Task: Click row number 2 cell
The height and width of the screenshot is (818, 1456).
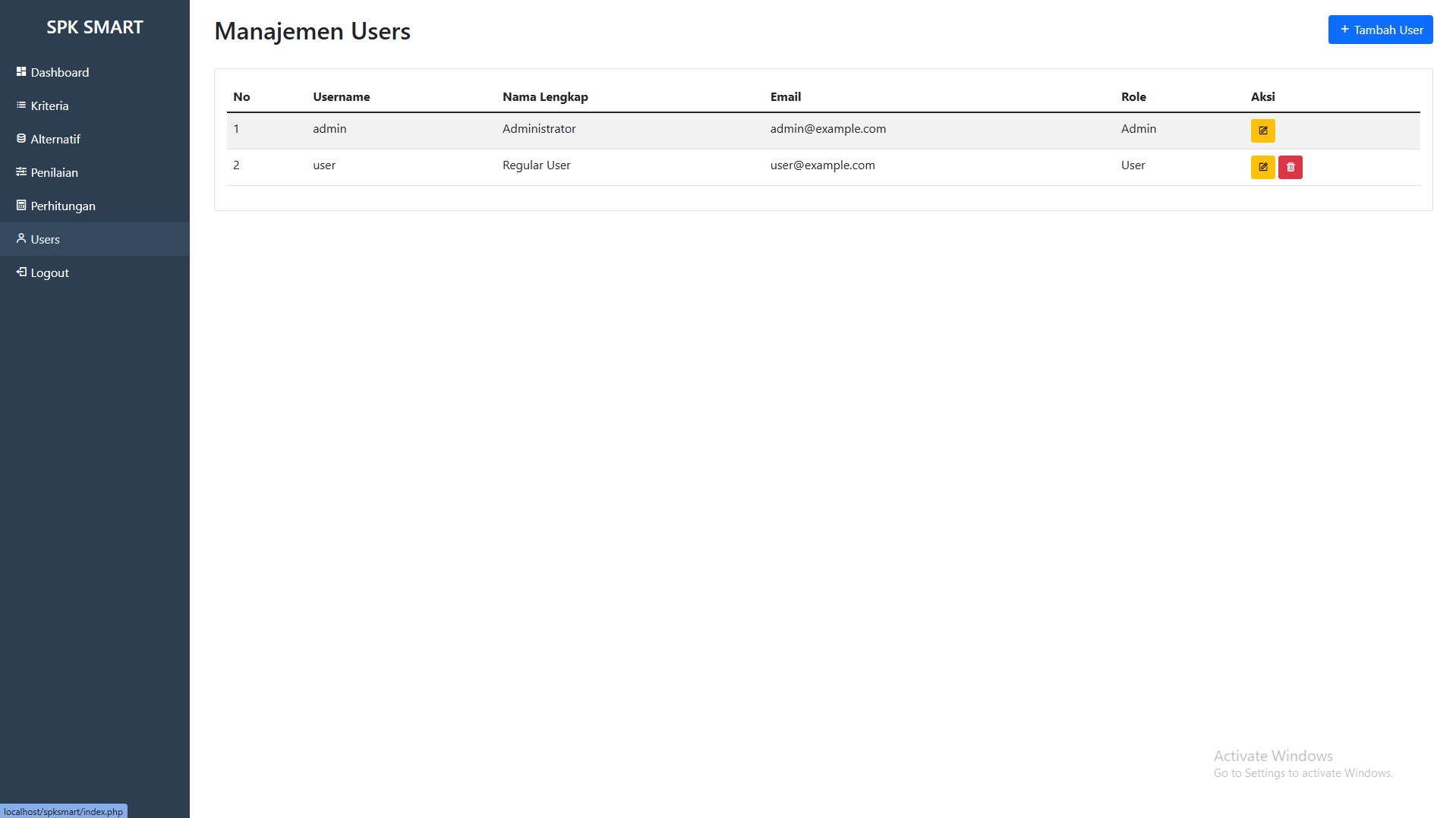Action: point(236,165)
